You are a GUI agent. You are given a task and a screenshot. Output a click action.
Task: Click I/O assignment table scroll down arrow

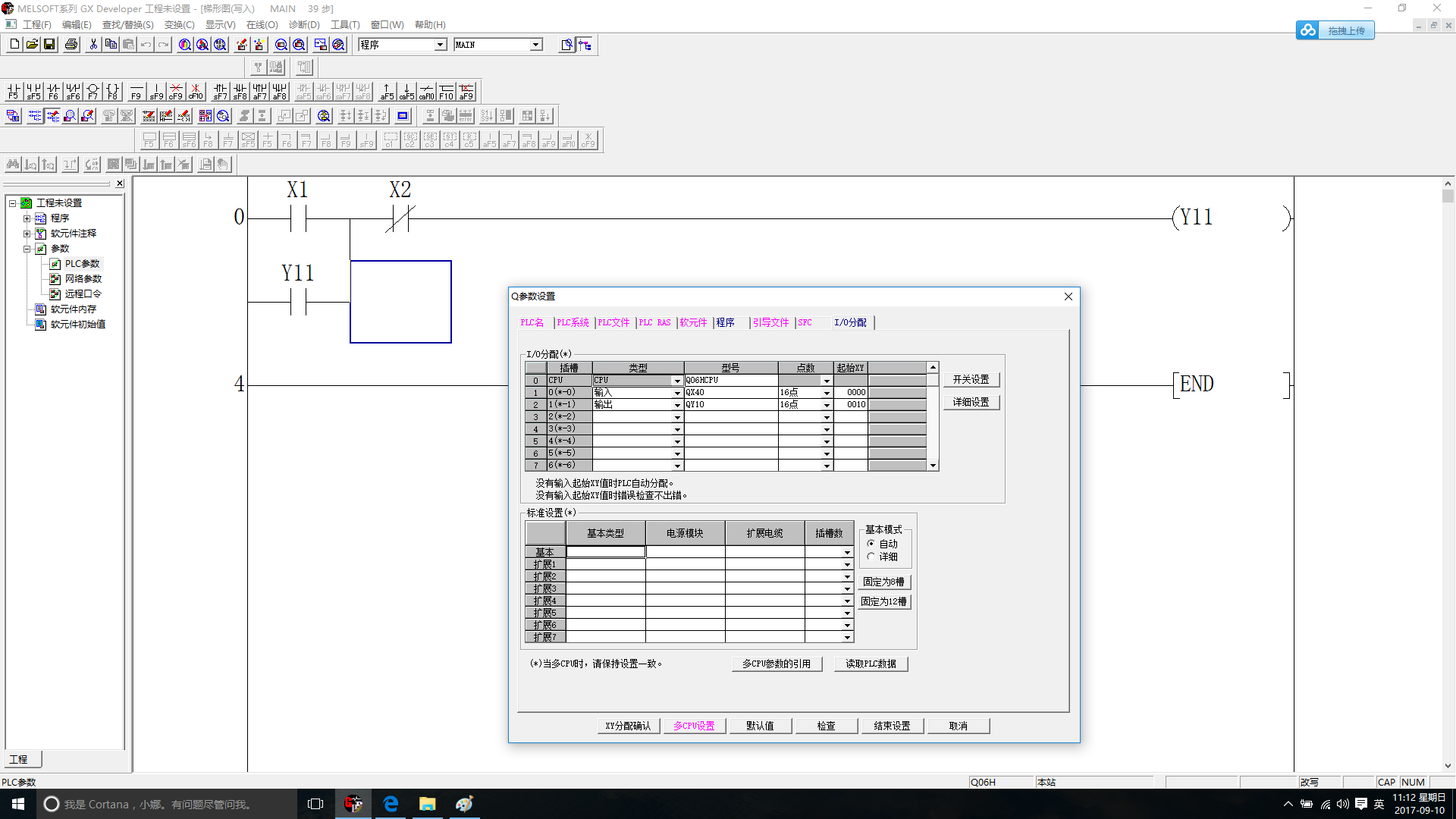pos(933,466)
